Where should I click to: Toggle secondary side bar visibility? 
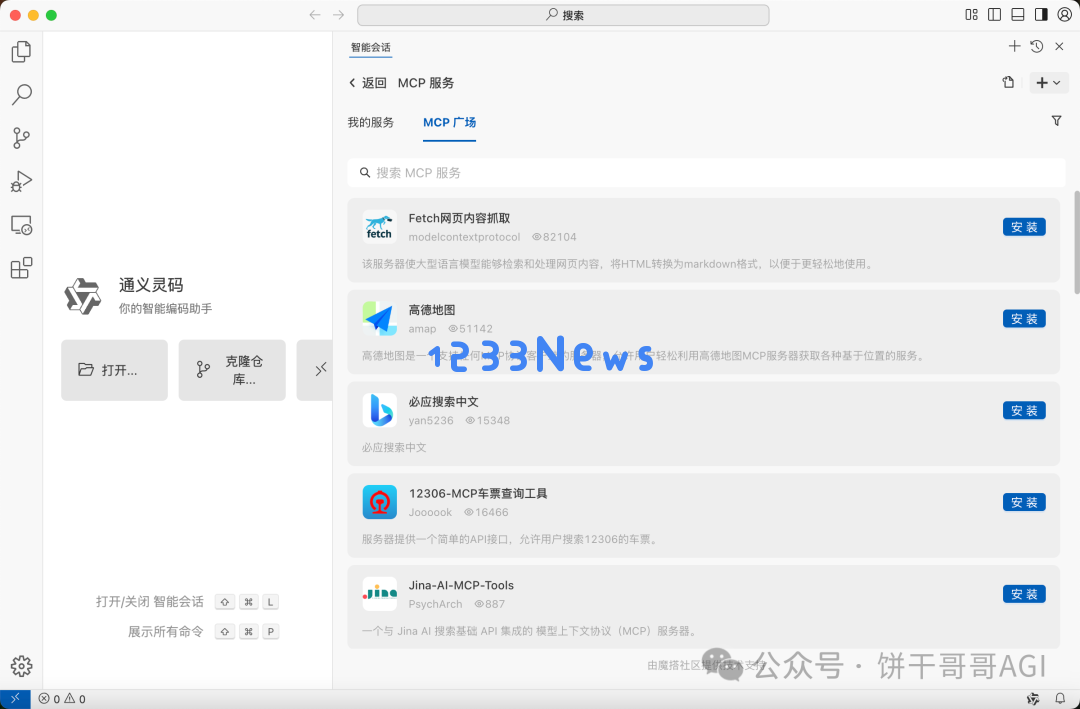[1041, 14]
